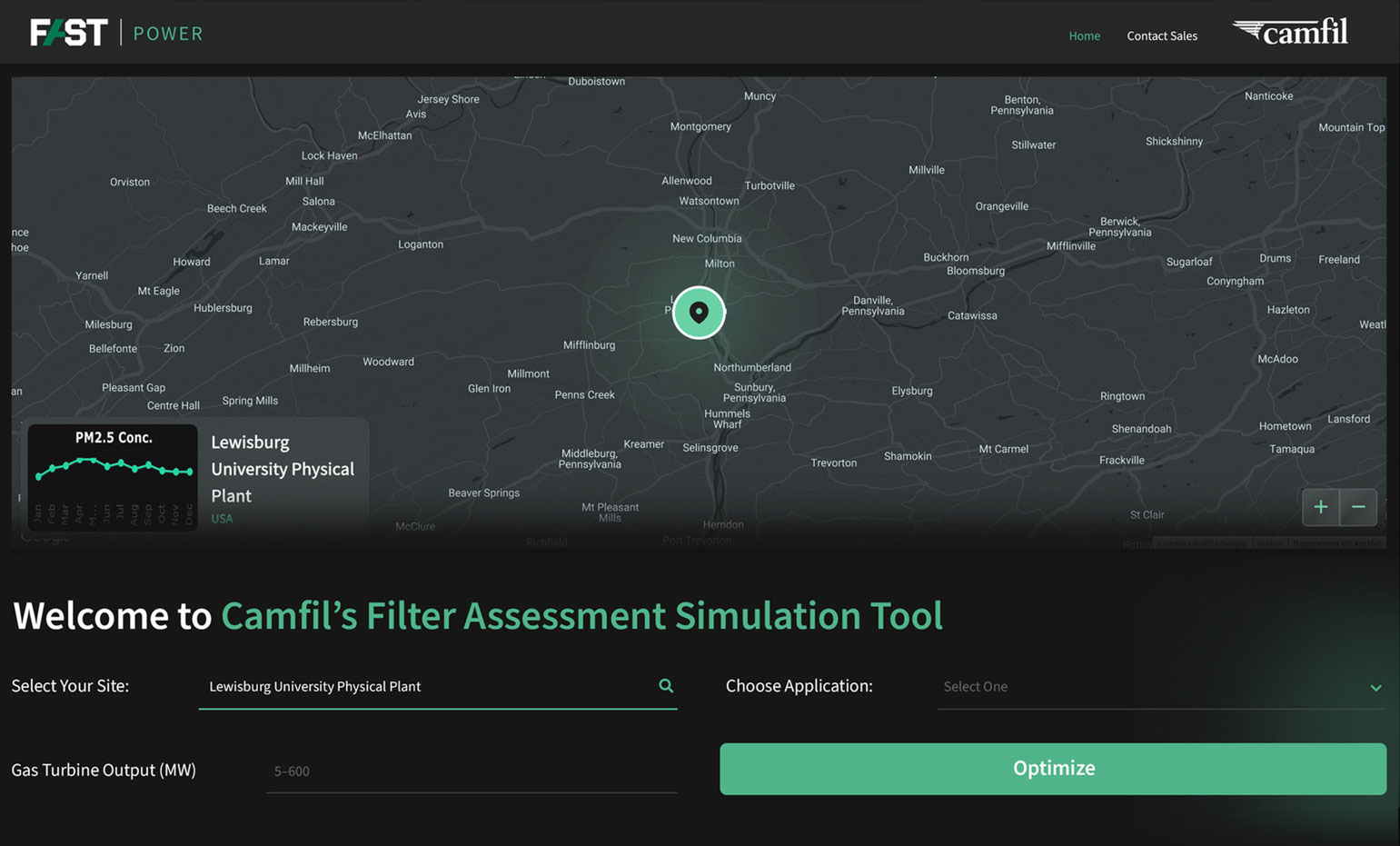Click the Selinsgrove map label
This screenshot has height=846, width=1400.
pyautogui.click(x=710, y=448)
